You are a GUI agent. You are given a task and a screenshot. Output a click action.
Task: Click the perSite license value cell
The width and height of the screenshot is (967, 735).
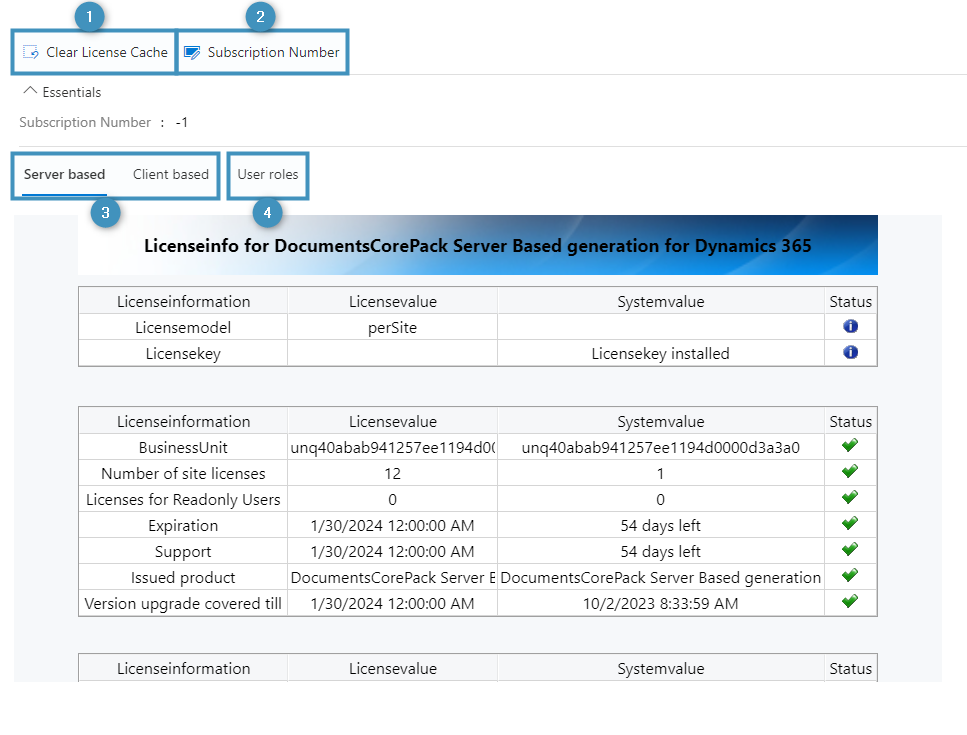point(392,327)
